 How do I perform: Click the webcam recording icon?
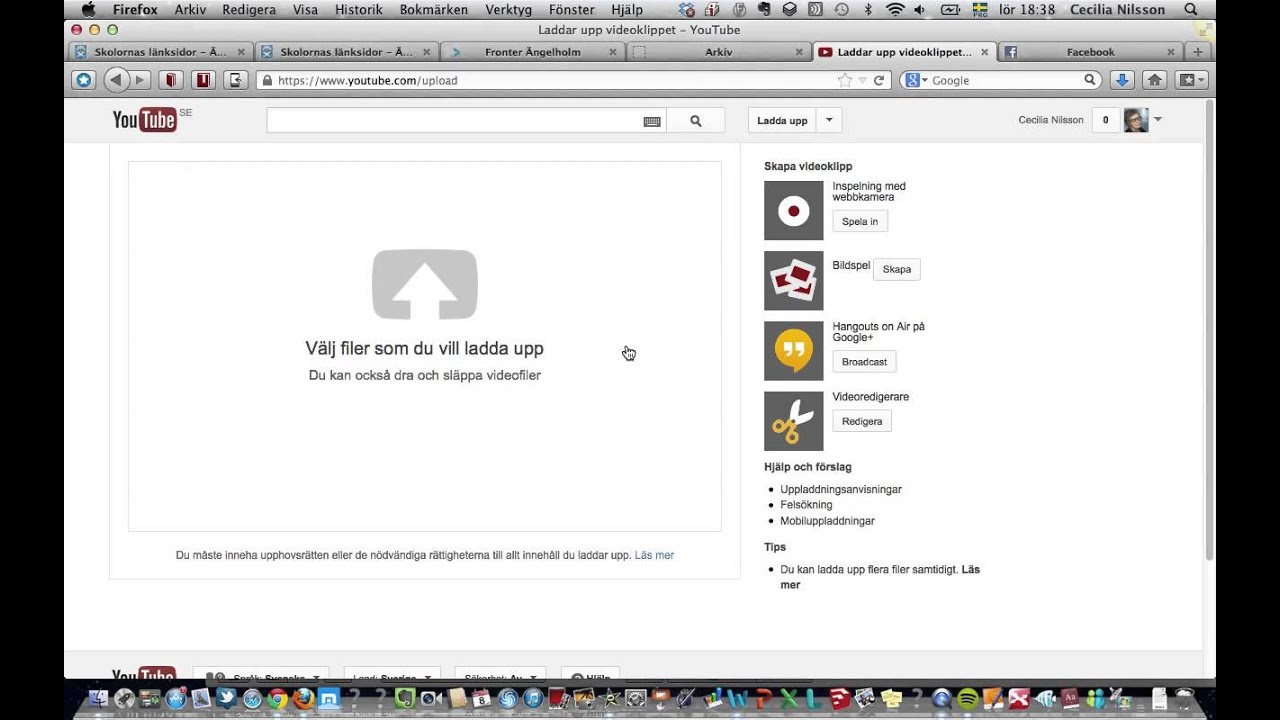click(794, 211)
